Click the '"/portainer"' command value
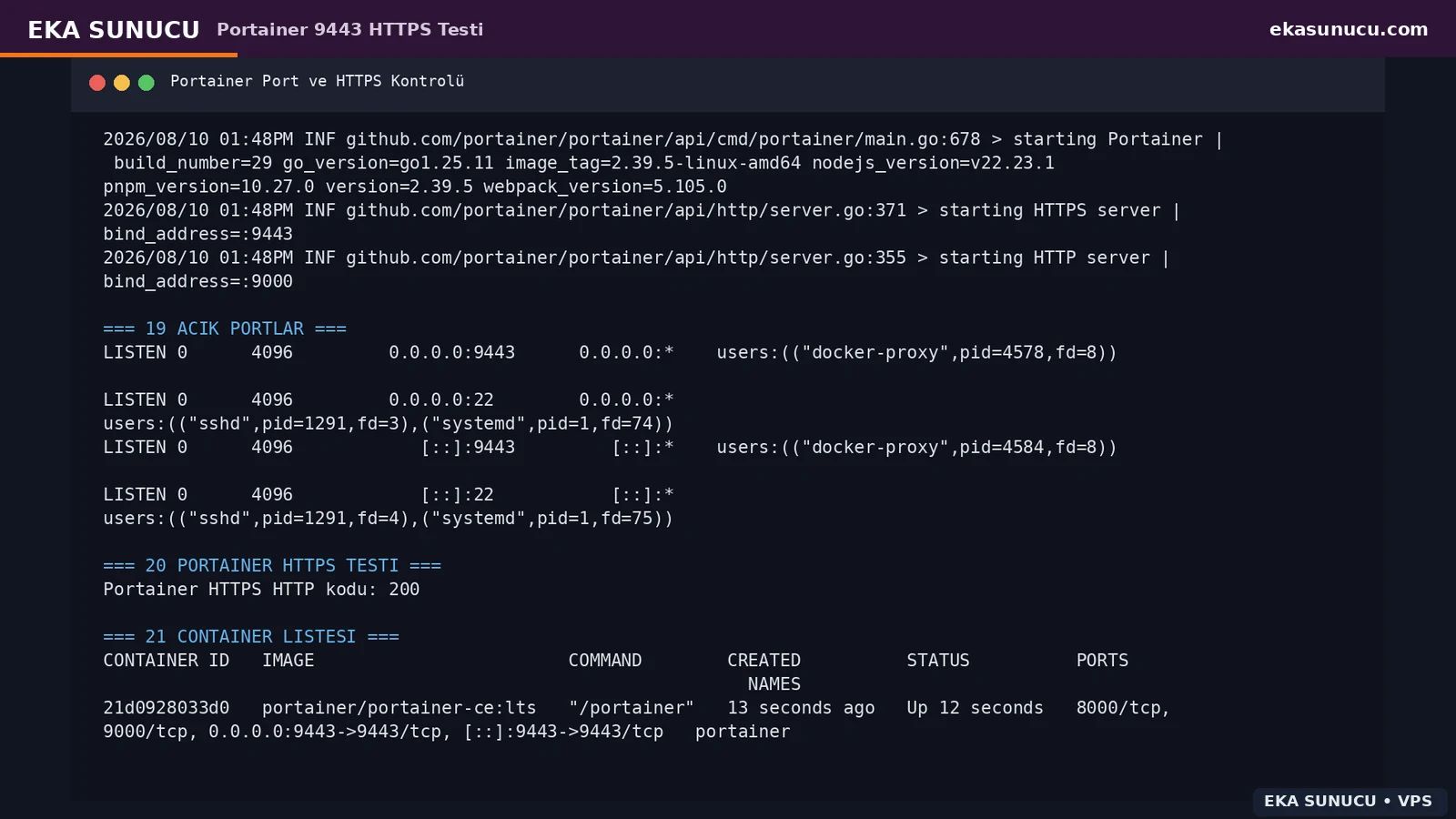This screenshot has width=1456, height=819. coord(632,707)
